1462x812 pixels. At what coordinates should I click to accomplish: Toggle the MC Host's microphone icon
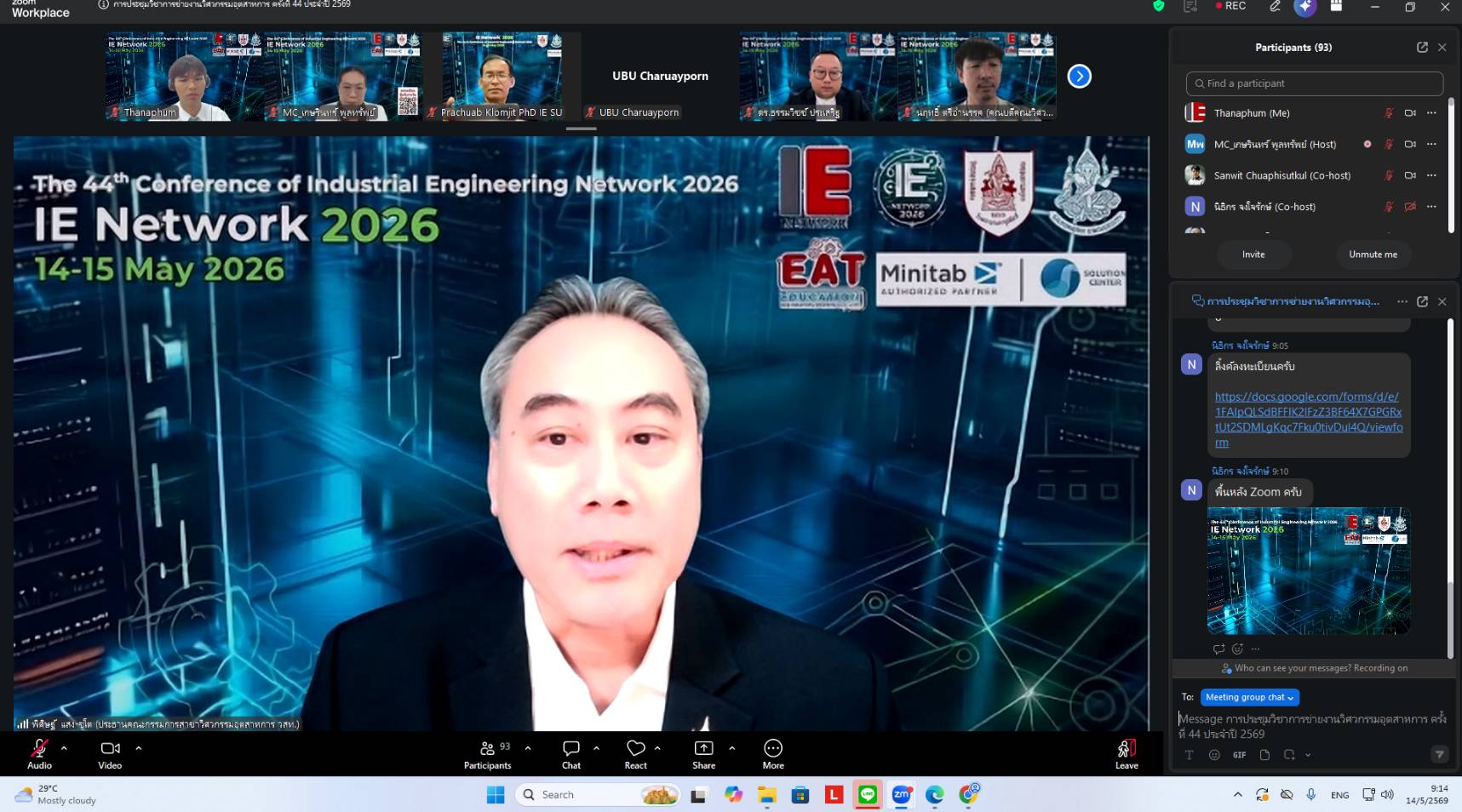click(x=1389, y=145)
